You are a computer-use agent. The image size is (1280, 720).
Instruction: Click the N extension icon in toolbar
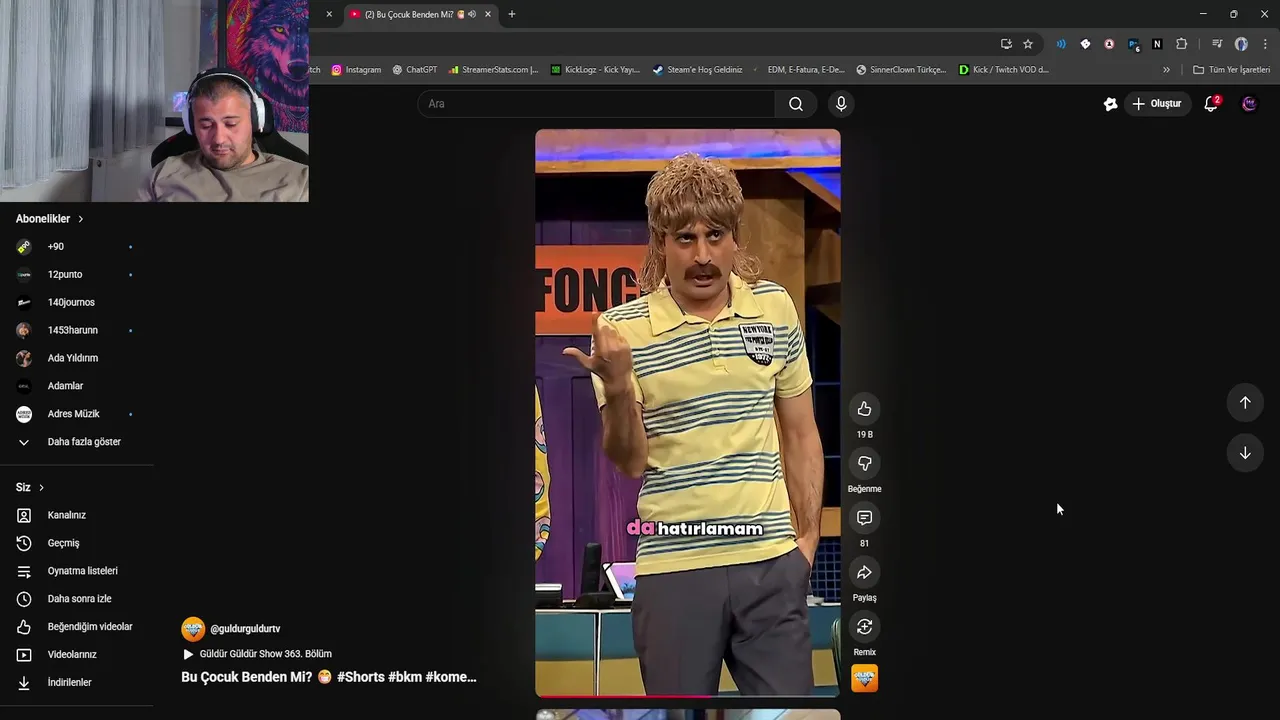pos(1157,44)
